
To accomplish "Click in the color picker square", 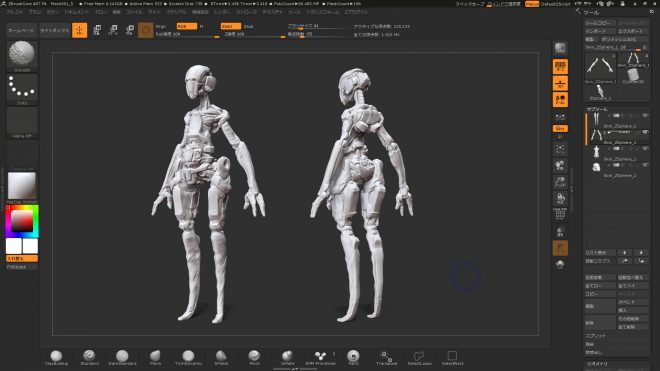I will point(22,221).
